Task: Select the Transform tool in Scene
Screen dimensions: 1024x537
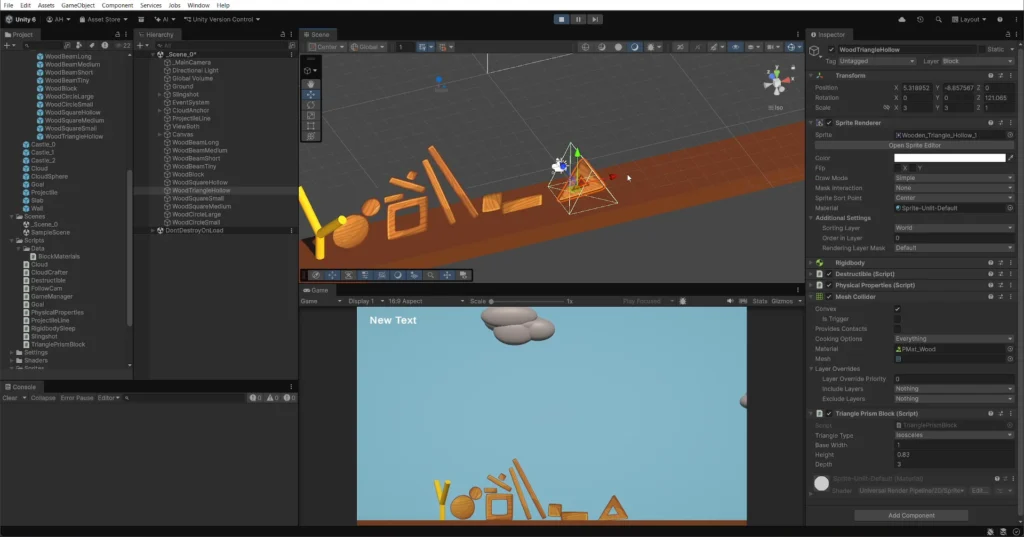Action: [311, 136]
